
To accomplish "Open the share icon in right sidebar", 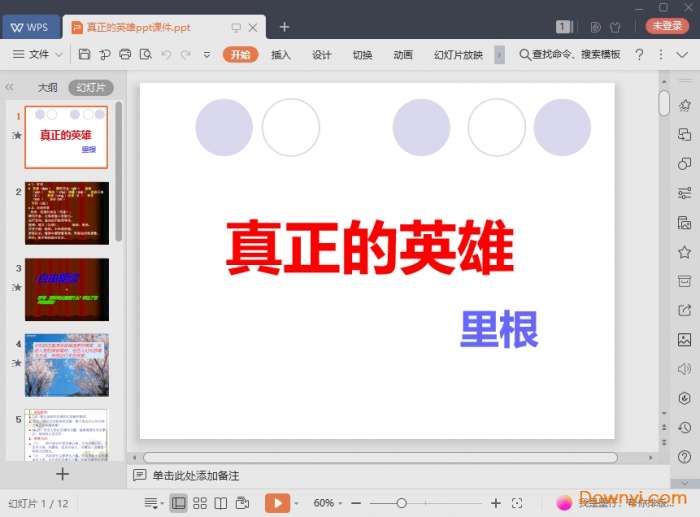I will tap(684, 310).
